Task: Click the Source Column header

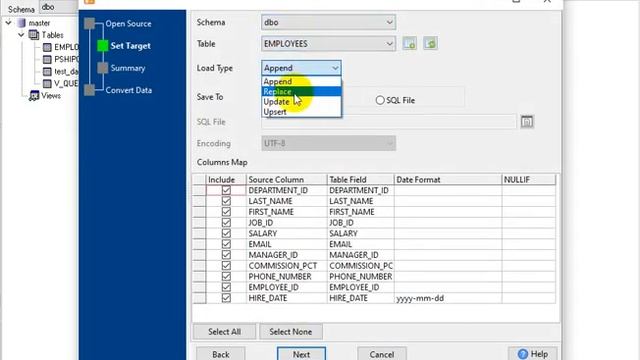Action: point(287,180)
